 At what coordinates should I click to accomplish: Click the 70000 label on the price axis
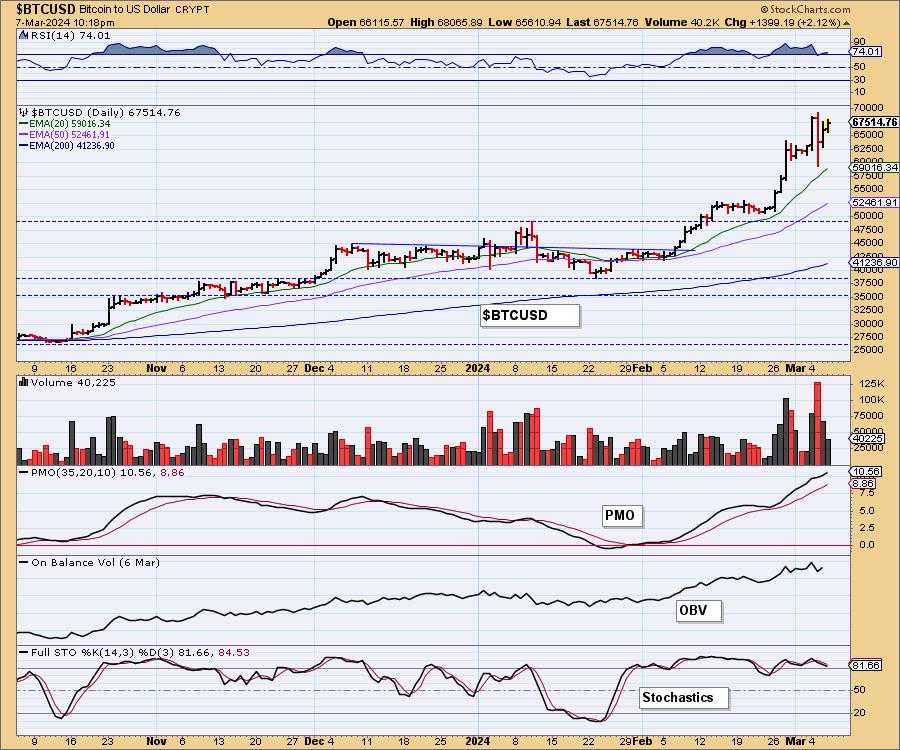tap(868, 108)
